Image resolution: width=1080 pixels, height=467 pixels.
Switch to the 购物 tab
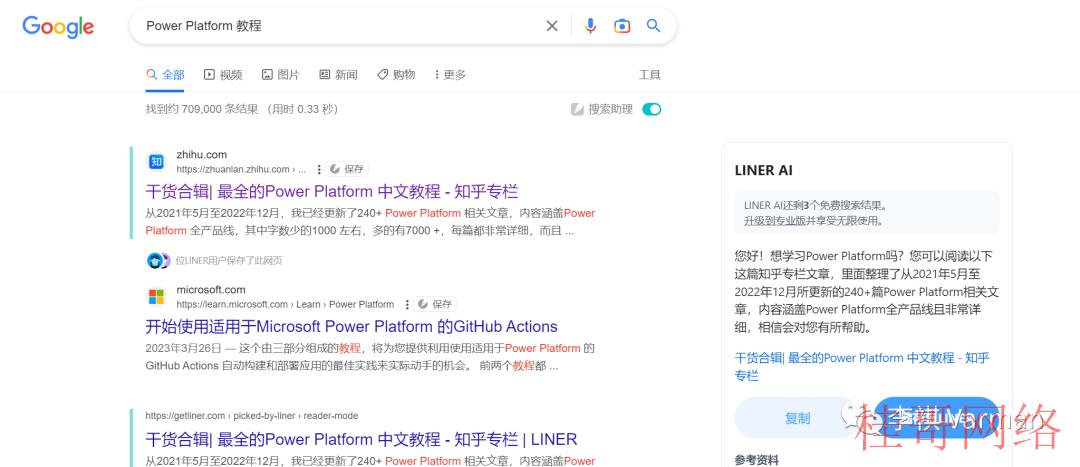396,74
